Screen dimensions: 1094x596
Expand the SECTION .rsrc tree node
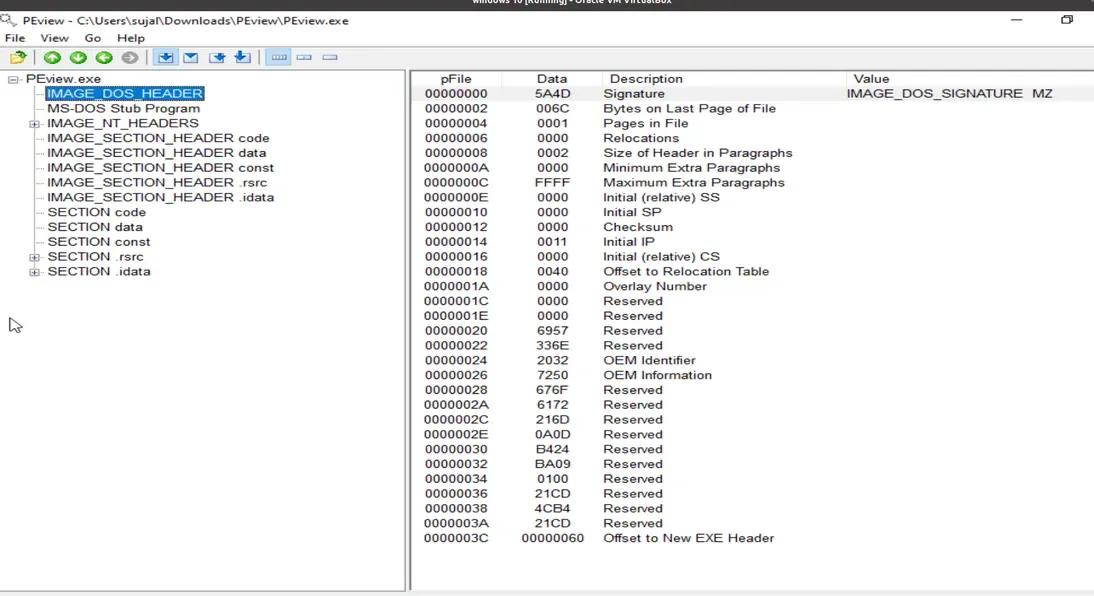click(34, 256)
